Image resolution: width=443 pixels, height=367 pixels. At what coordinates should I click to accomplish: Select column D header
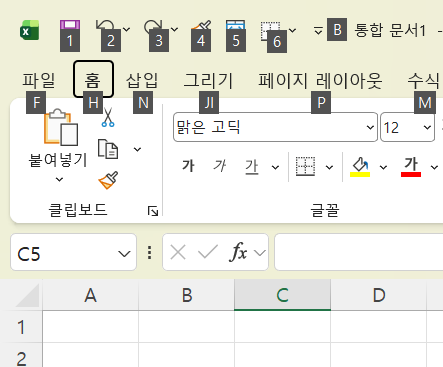point(379,295)
